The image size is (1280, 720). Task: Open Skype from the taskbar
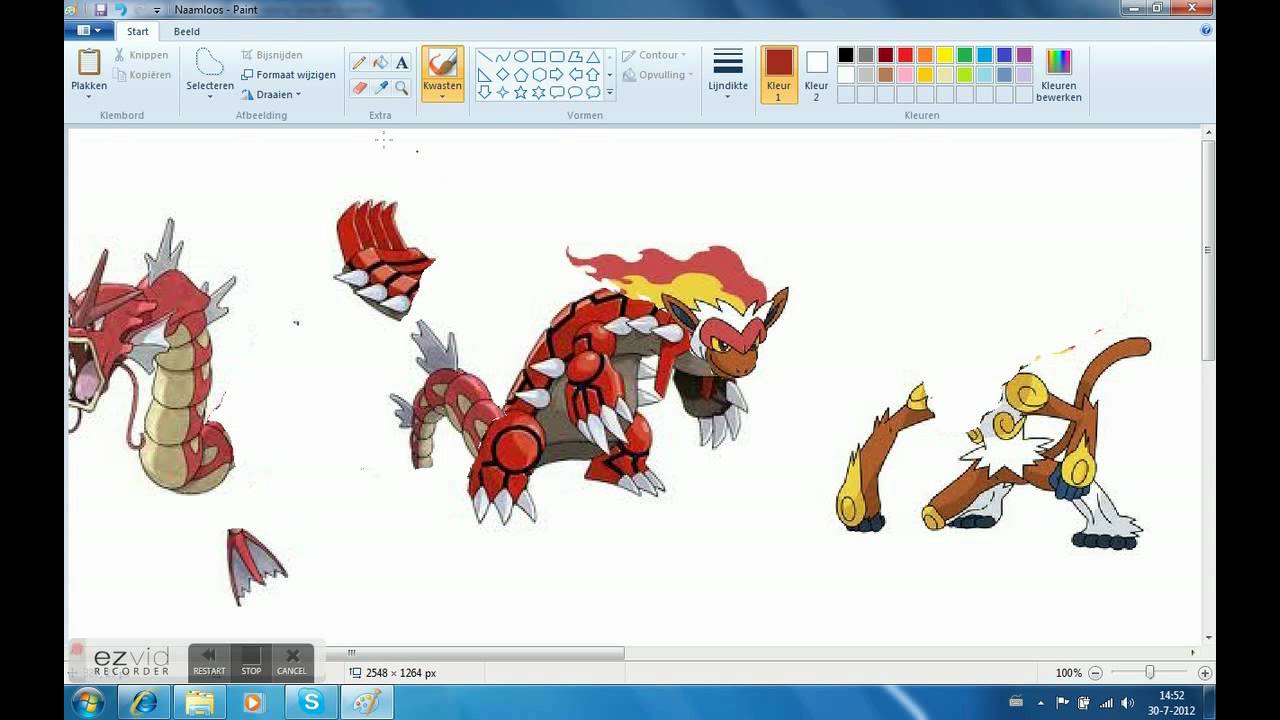click(x=311, y=703)
